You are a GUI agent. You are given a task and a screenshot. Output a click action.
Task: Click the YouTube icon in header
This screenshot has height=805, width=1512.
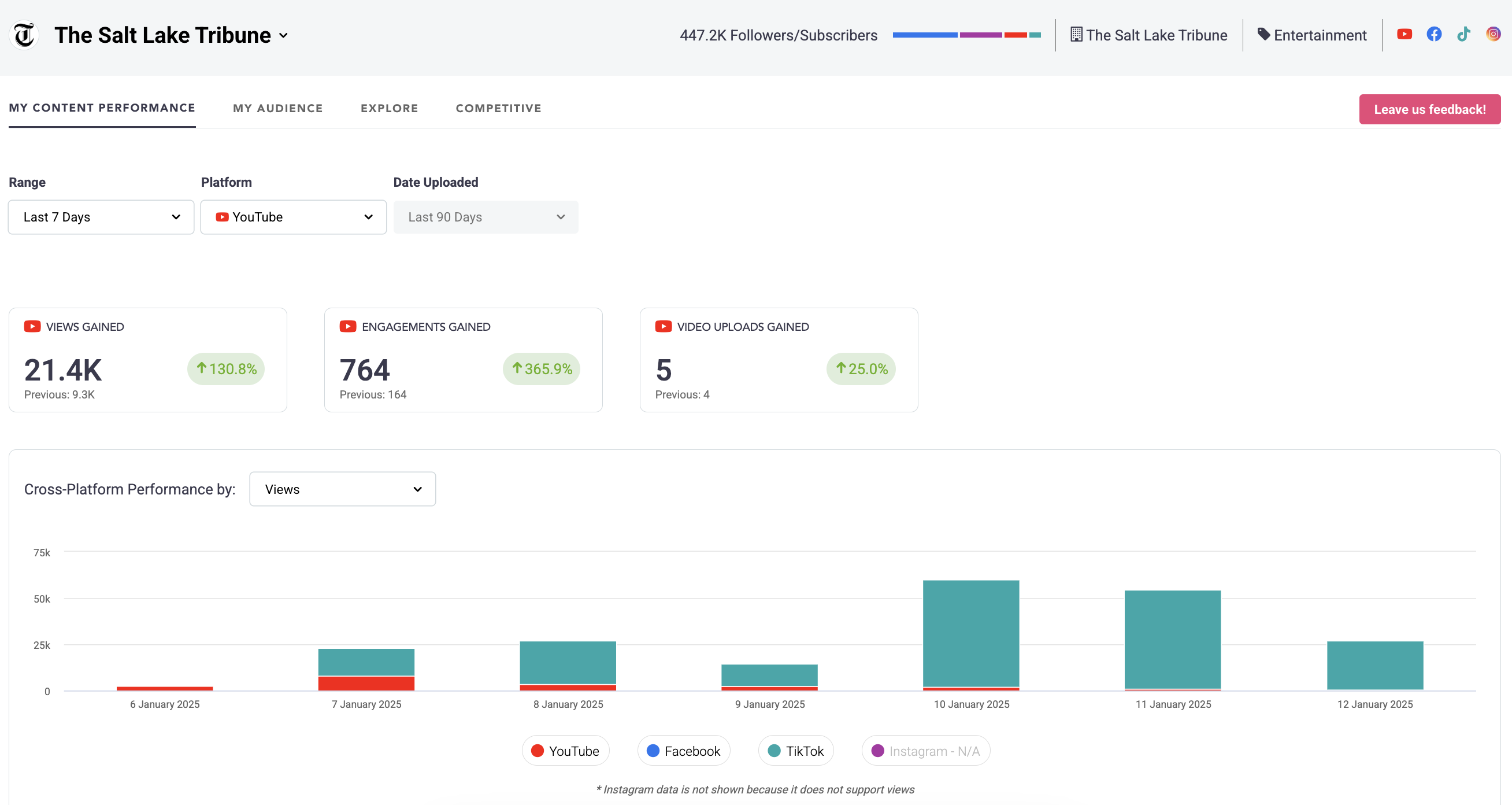[x=1404, y=34]
